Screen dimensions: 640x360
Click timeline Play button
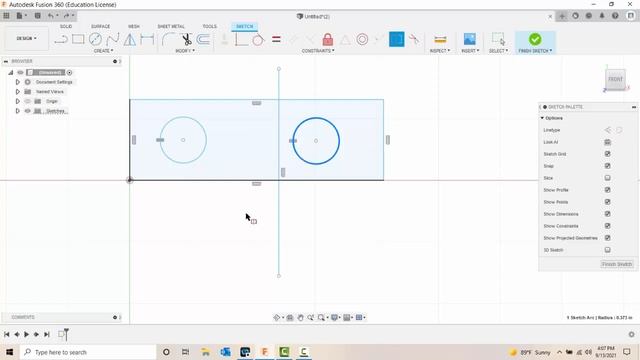(x=27, y=334)
